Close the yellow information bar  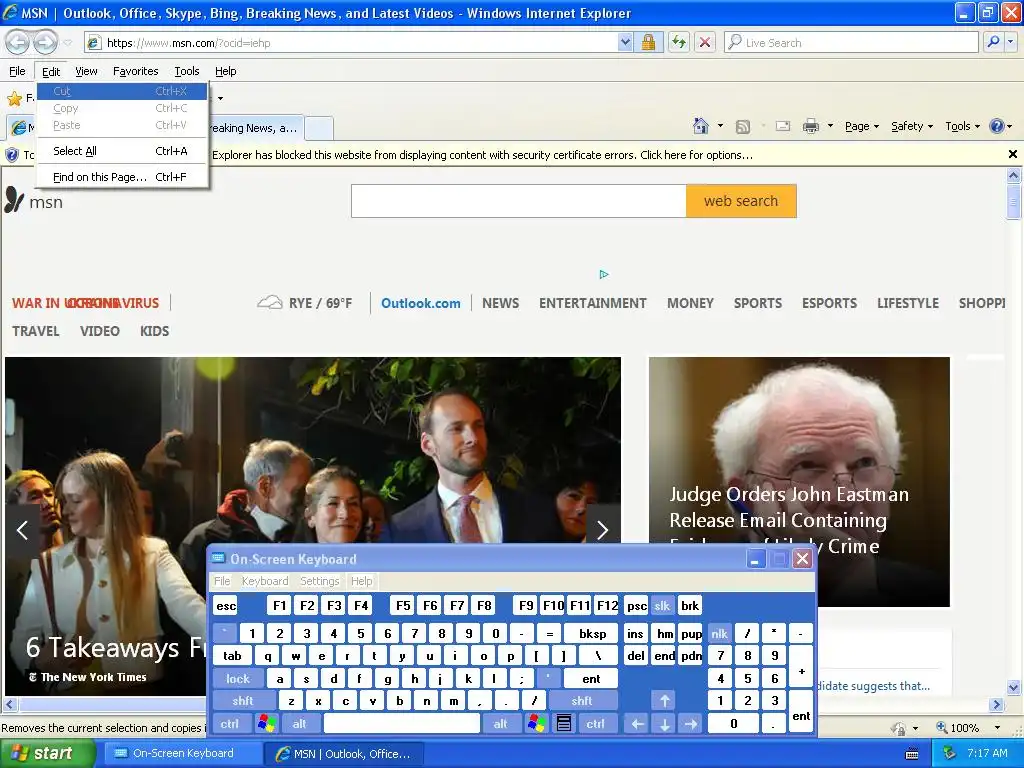[1012, 154]
